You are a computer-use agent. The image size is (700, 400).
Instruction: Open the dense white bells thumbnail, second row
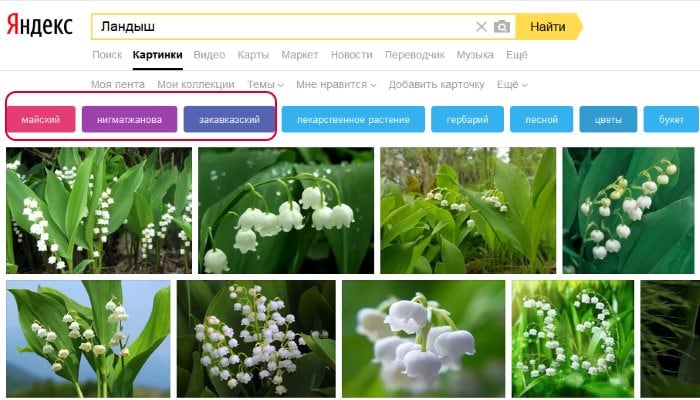click(256, 339)
